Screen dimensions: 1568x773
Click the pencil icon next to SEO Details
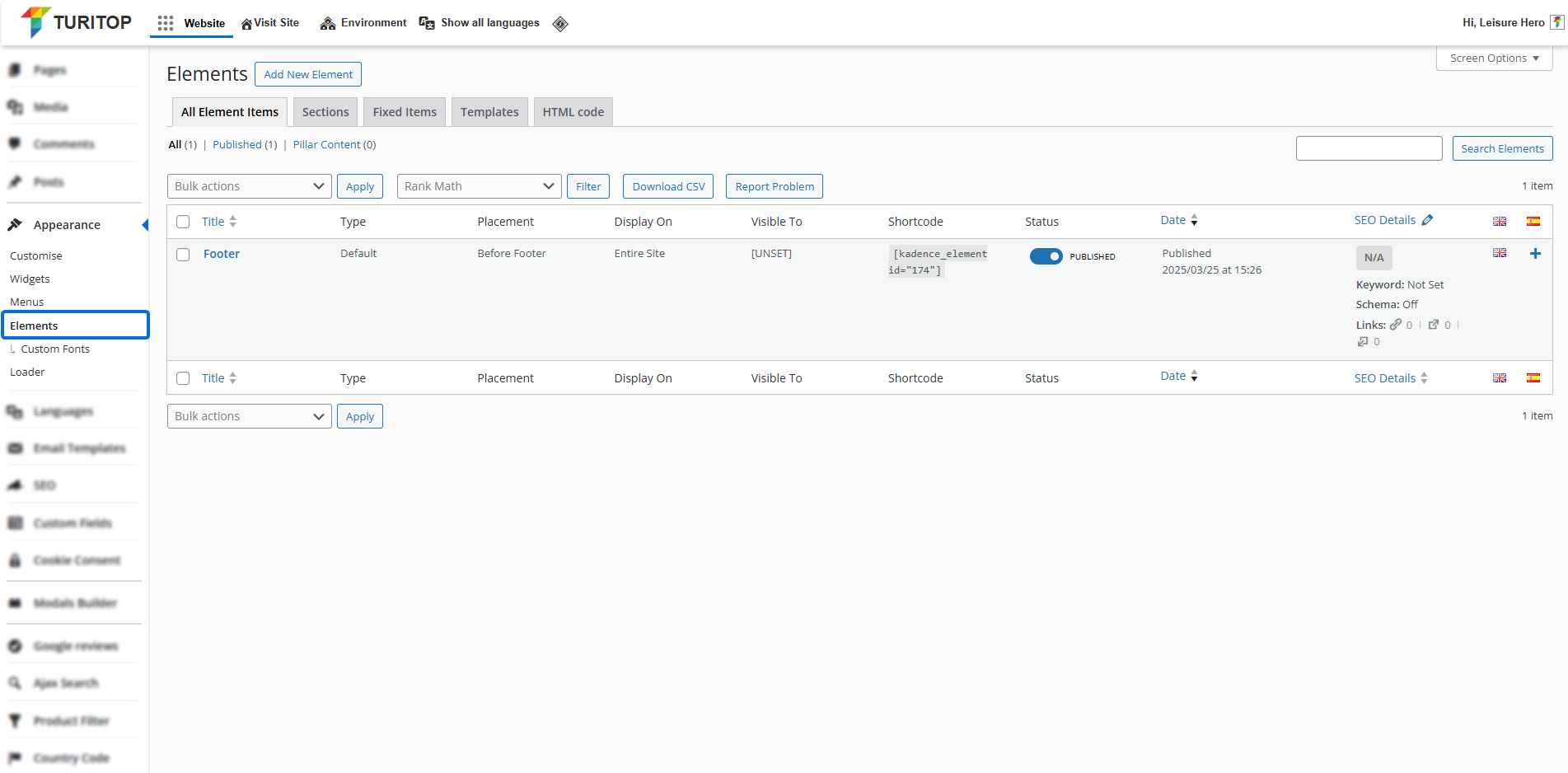point(1427,220)
